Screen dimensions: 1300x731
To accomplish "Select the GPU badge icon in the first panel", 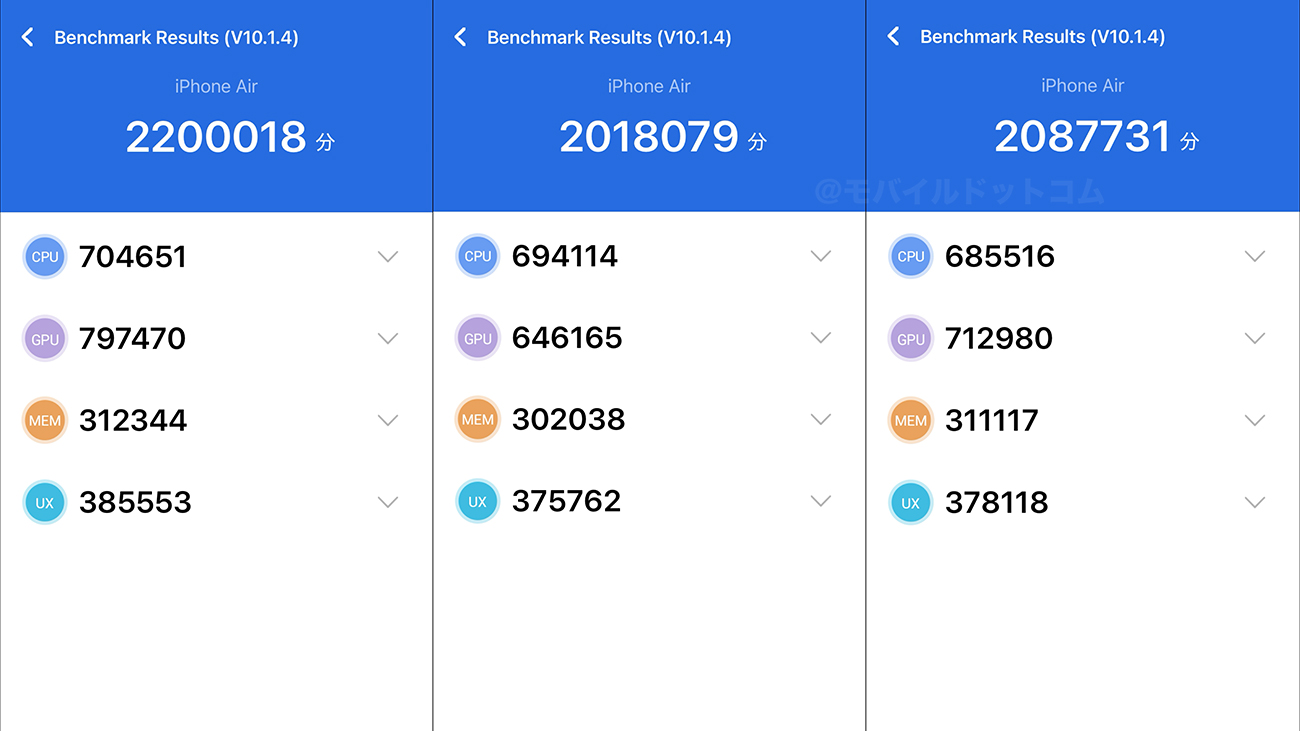I will click(x=44, y=338).
